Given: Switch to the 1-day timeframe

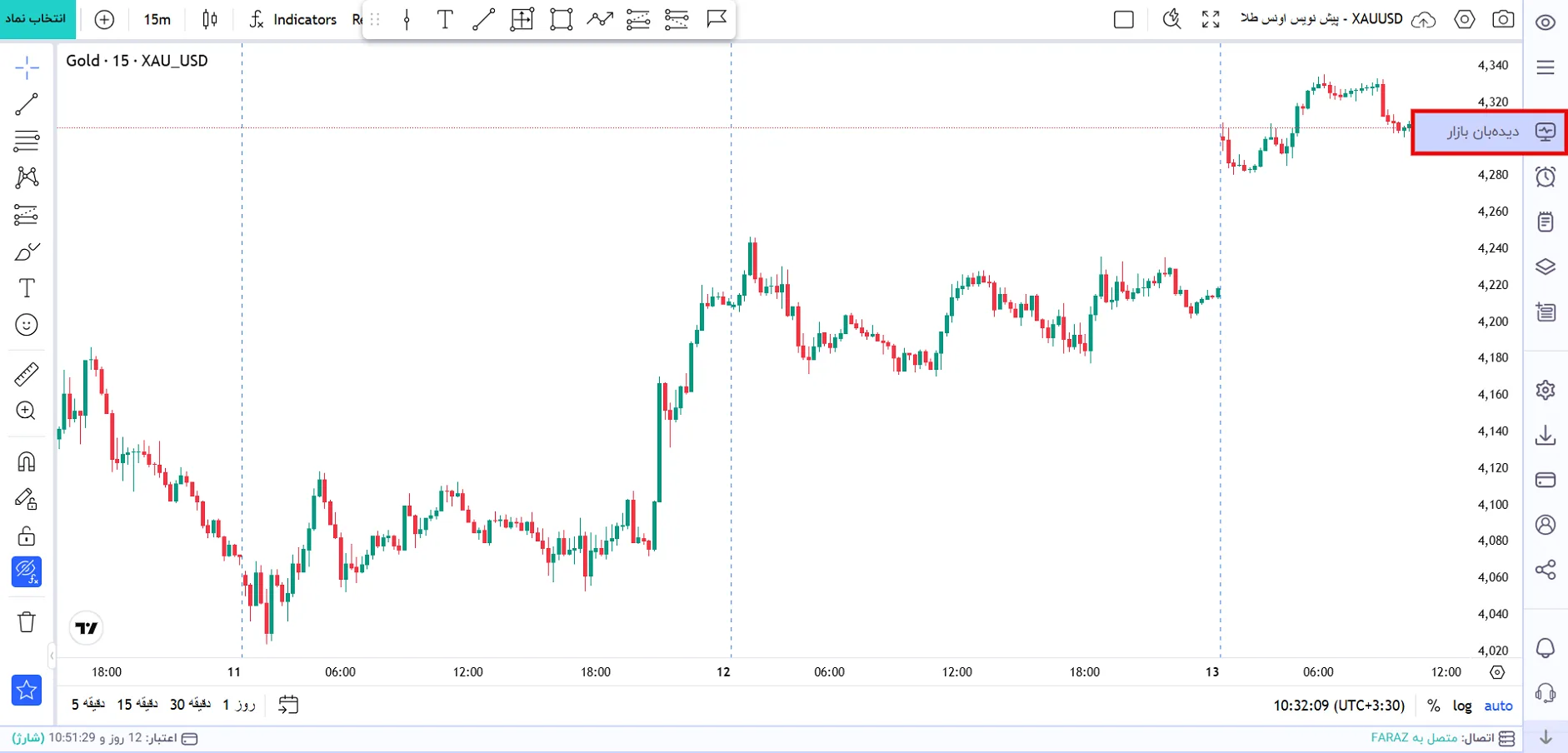Looking at the screenshot, I should pos(239,705).
